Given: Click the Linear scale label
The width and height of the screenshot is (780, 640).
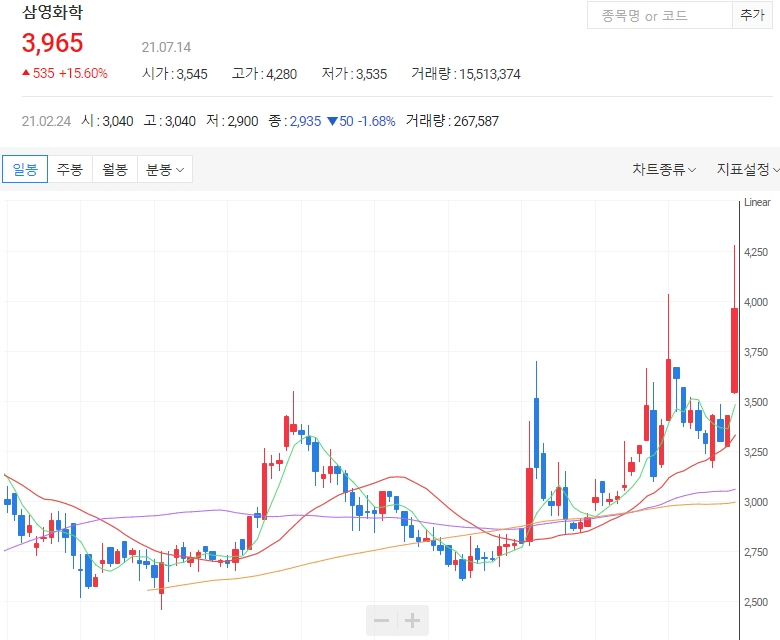Looking at the screenshot, I should click(757, 202).
